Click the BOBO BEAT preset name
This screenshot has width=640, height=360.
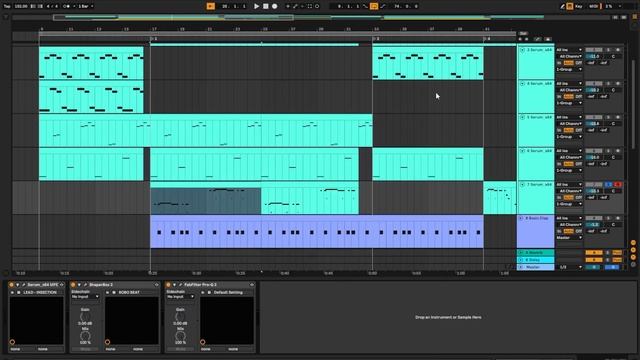[x=129, y=292]
